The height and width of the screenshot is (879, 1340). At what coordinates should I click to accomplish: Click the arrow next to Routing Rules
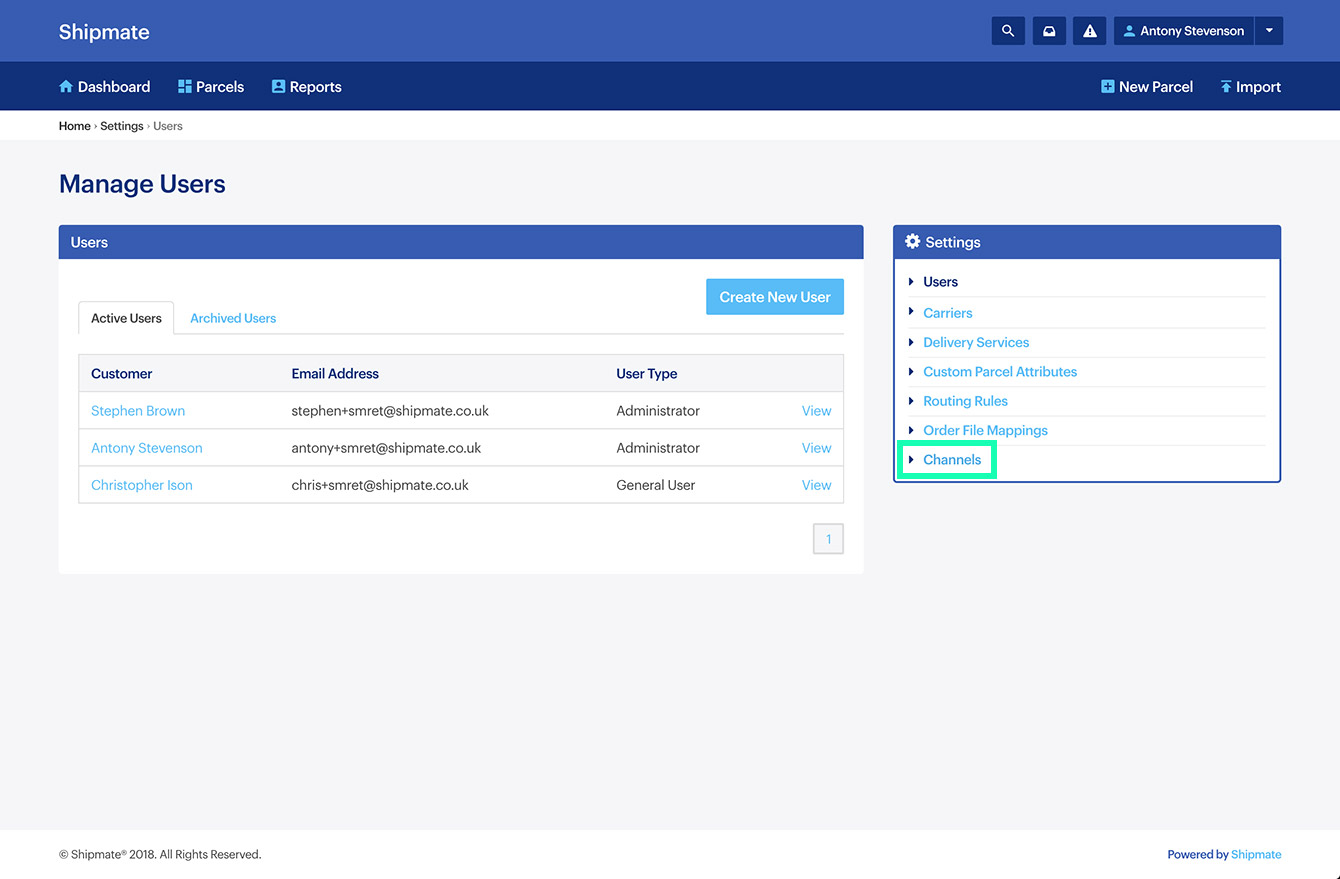pyautogui.click(x=911, y=401)
